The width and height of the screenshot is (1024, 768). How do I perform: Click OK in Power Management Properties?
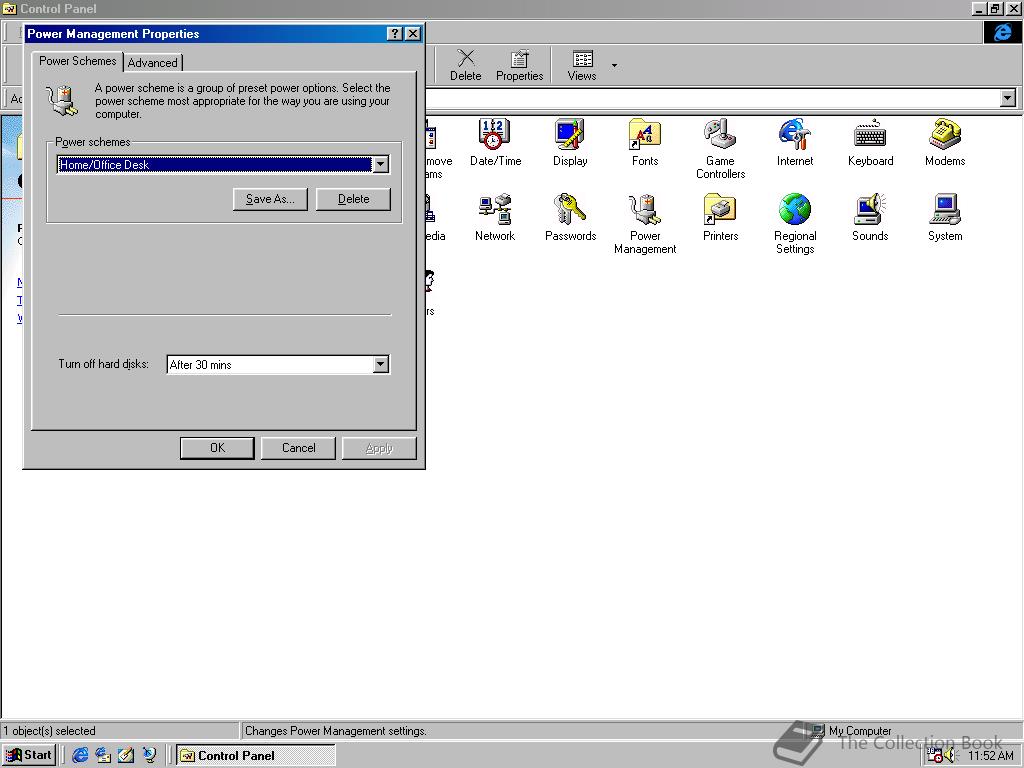(x=217, y=448)
